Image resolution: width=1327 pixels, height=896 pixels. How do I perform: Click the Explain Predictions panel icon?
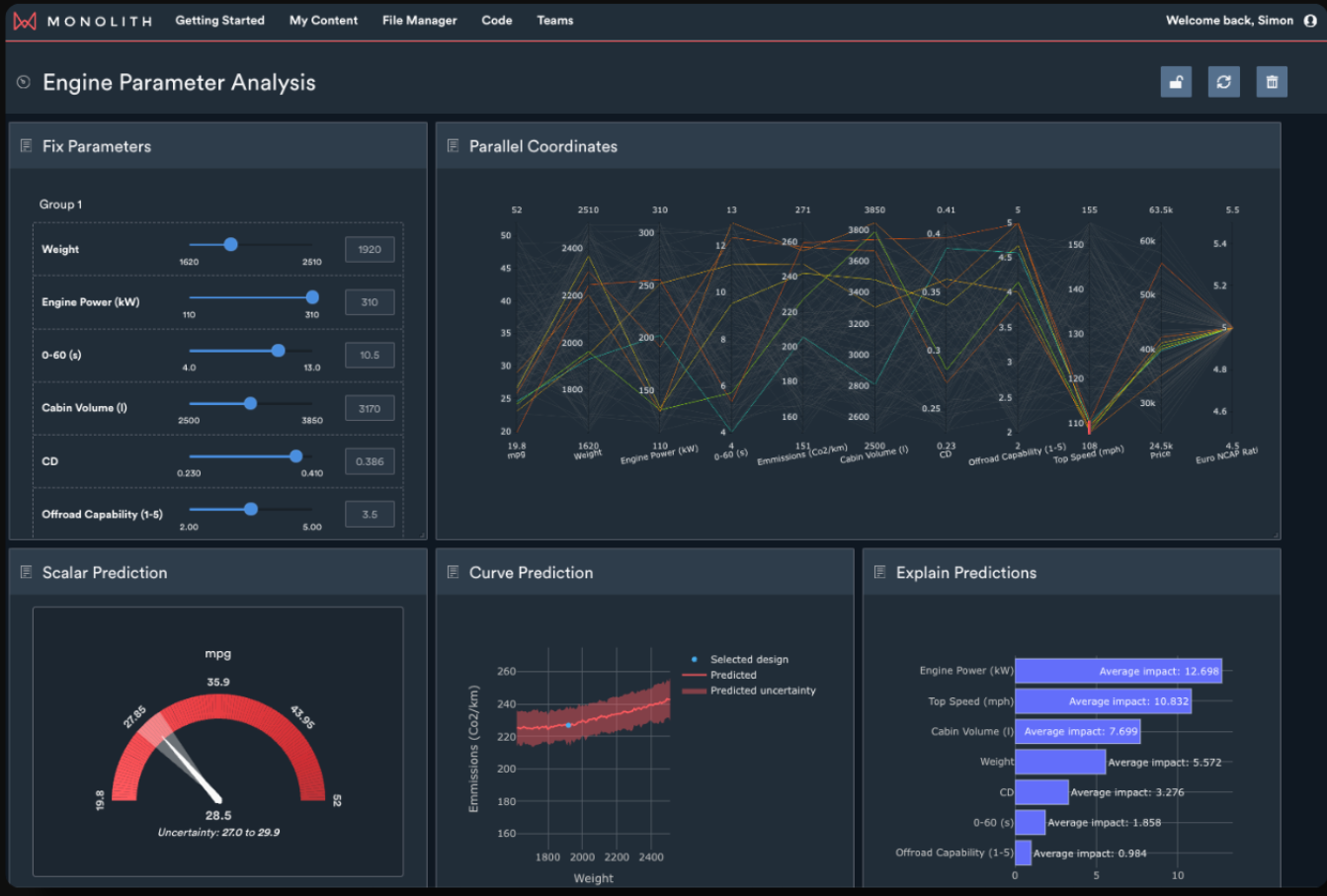pos(880,573)
